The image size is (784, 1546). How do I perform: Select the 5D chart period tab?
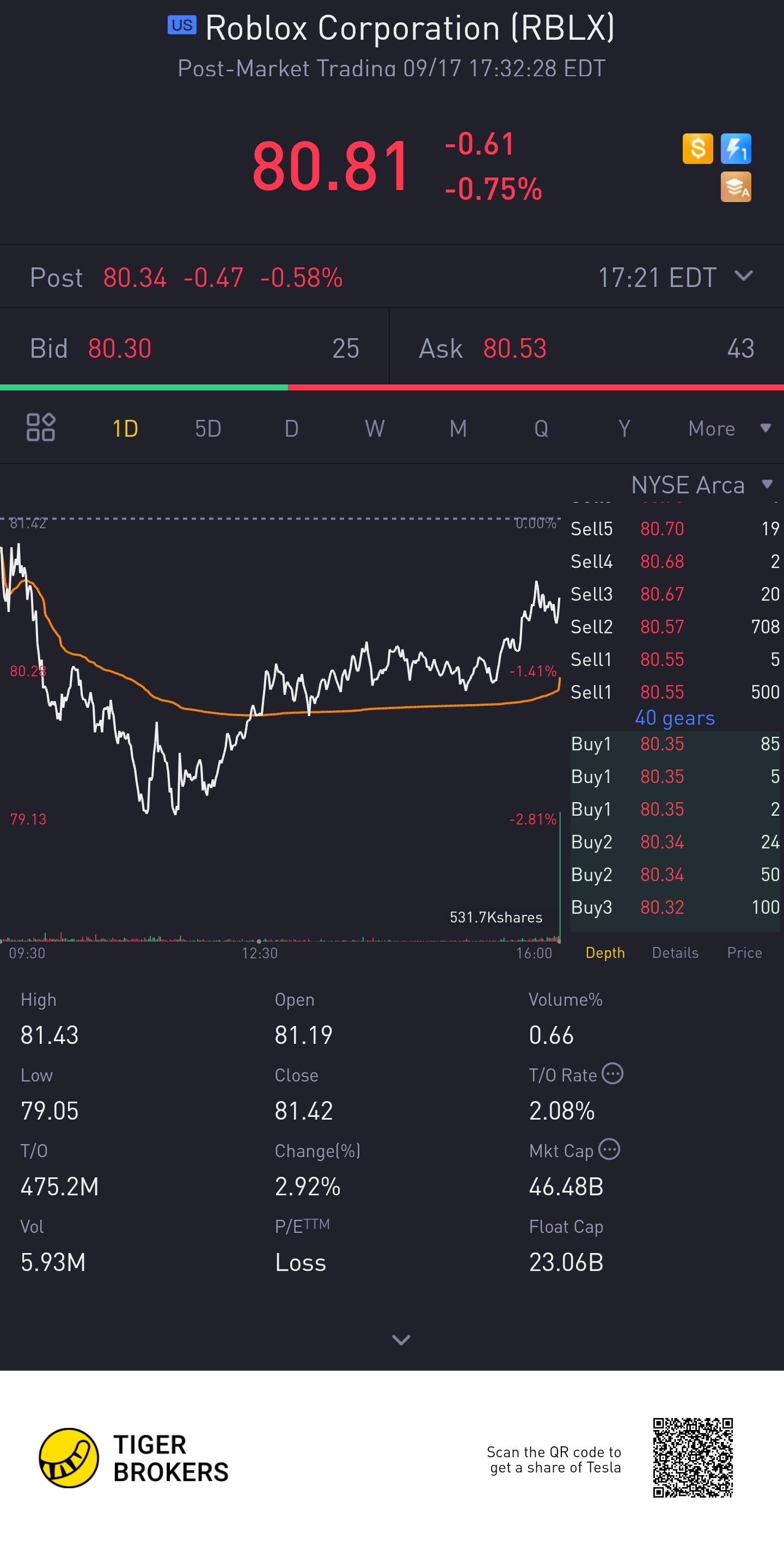tap(208, 429)
